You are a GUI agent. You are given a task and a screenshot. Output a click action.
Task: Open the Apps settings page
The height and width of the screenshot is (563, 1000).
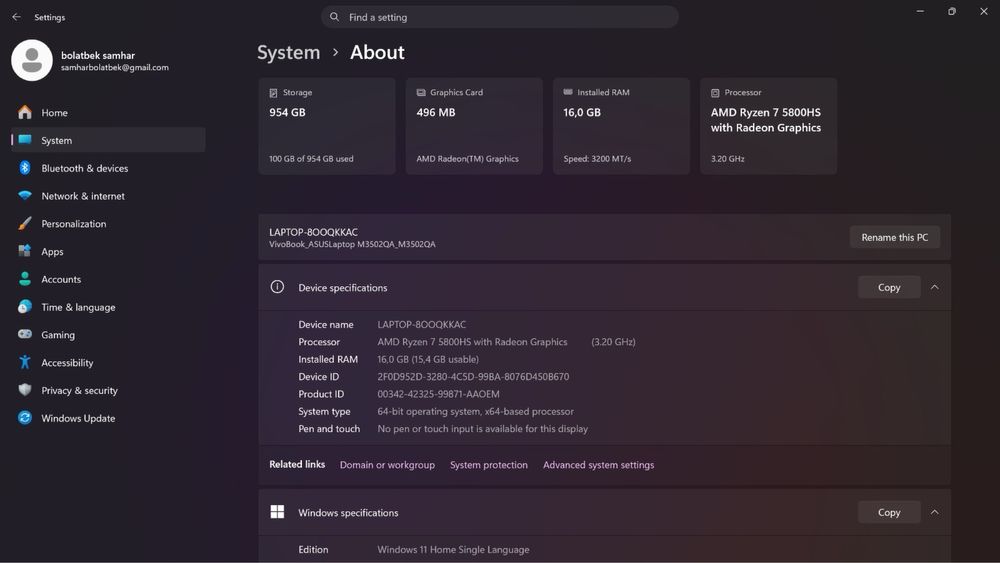52,252
